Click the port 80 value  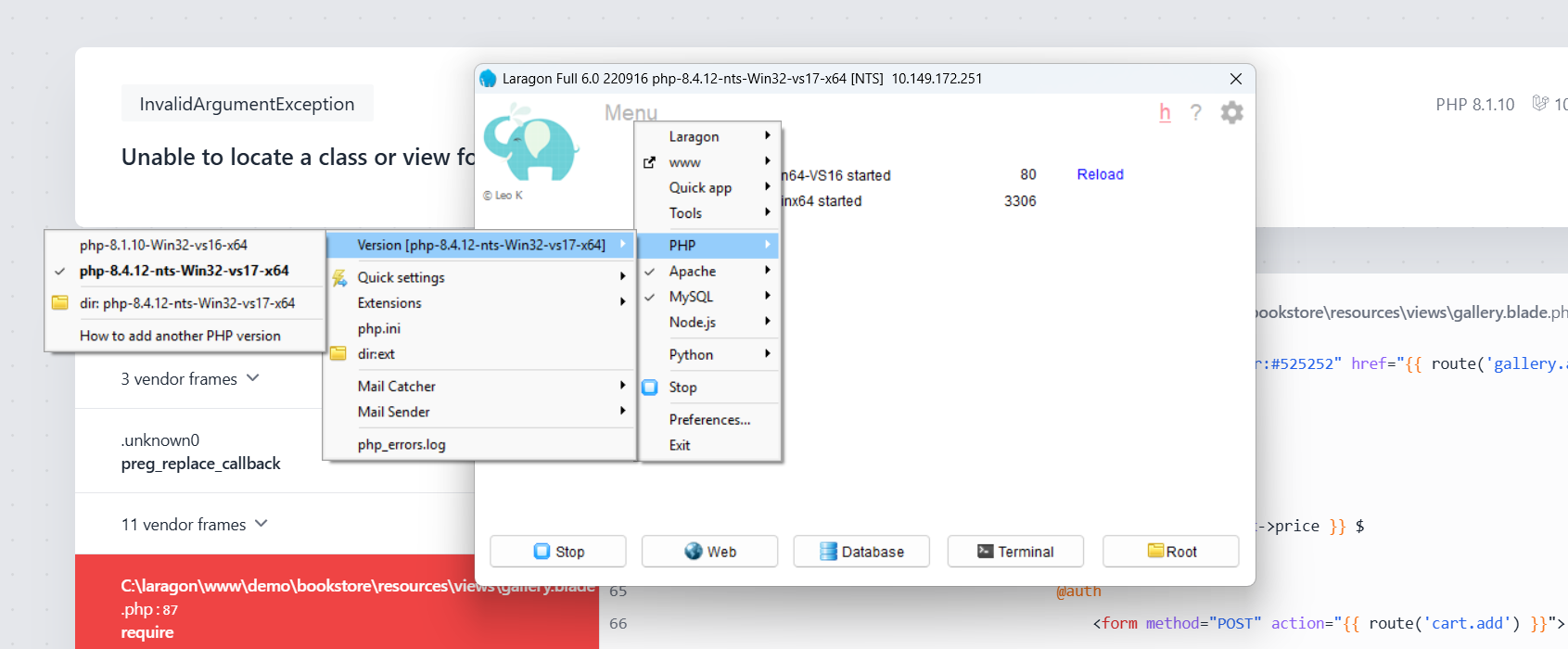pos(1028,174)
